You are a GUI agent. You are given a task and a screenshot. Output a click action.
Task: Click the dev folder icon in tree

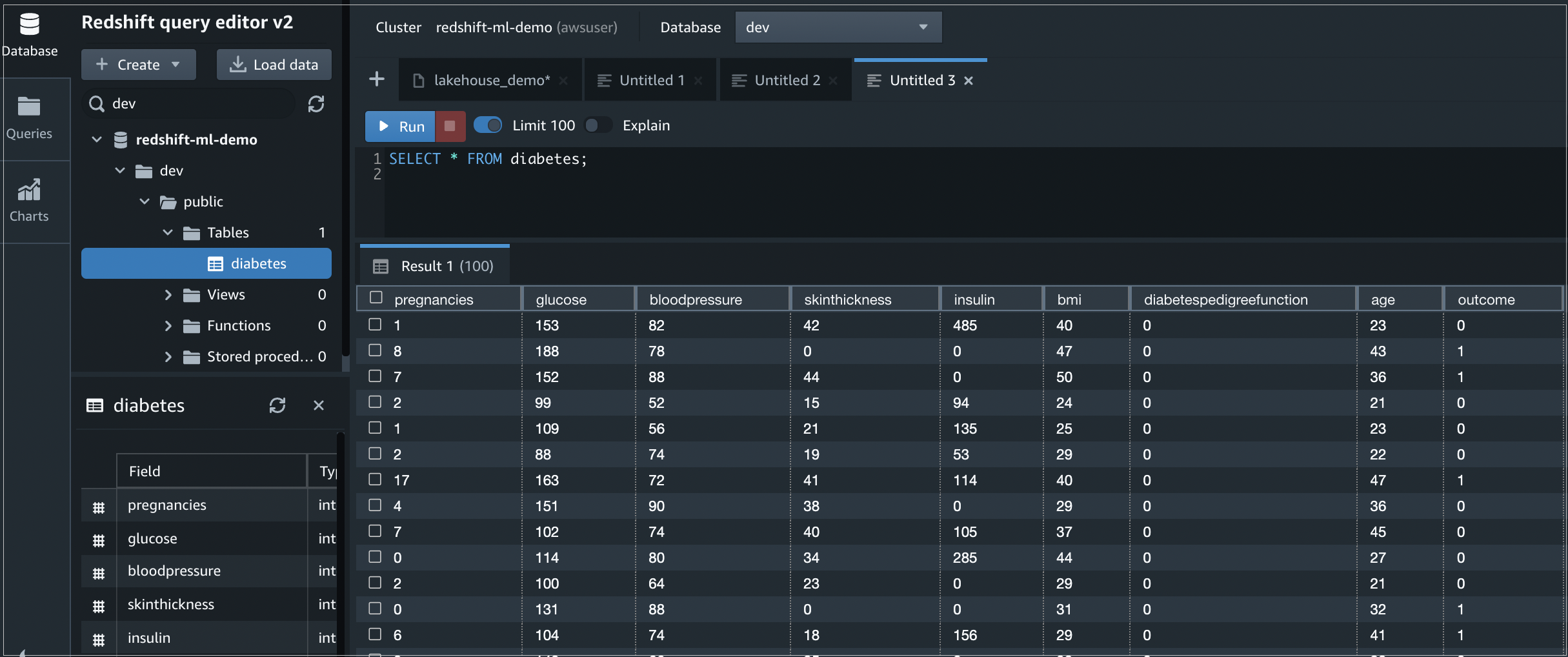[144, 171]
